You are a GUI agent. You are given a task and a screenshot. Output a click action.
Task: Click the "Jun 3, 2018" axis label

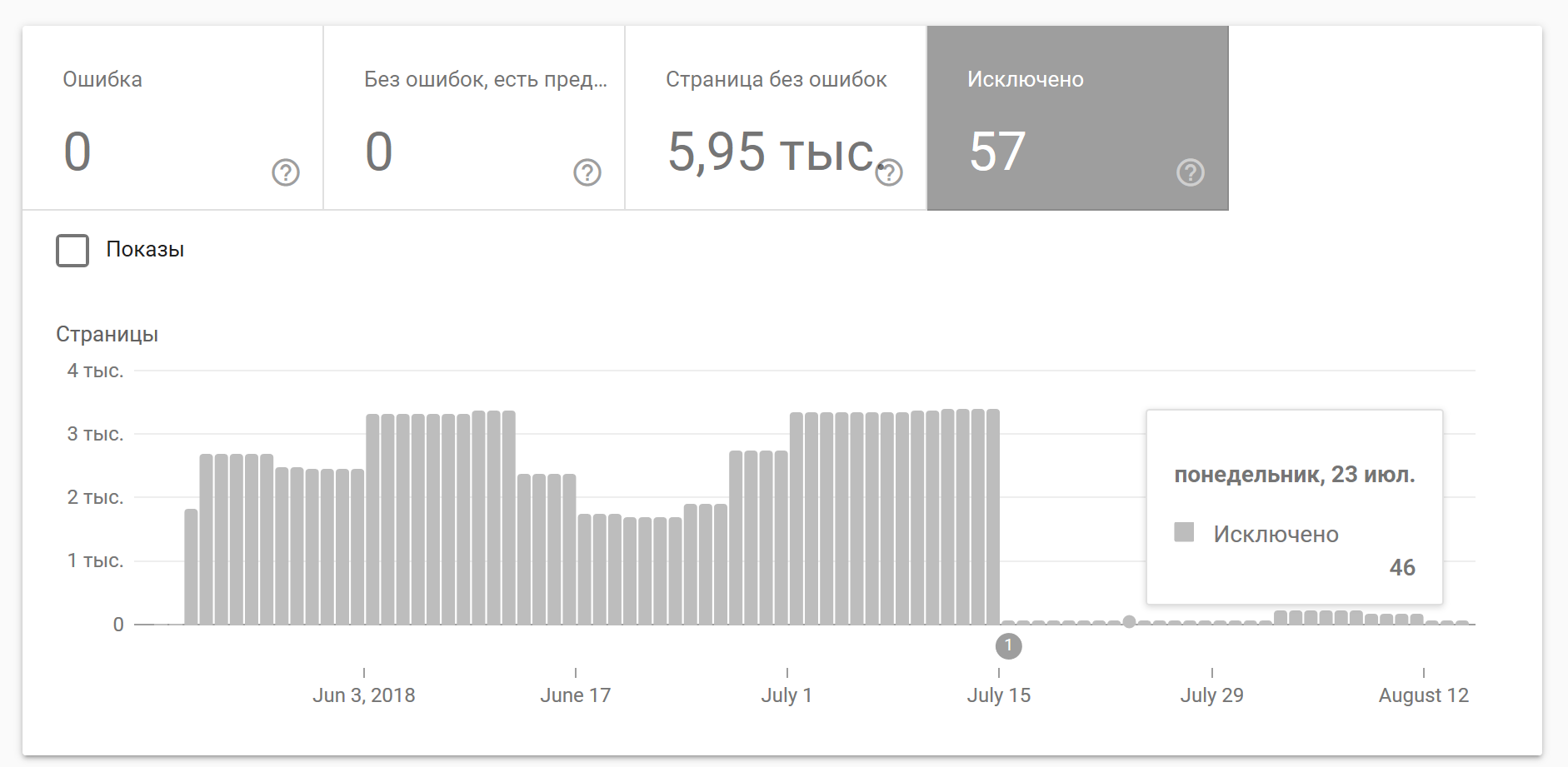[363, 695]
